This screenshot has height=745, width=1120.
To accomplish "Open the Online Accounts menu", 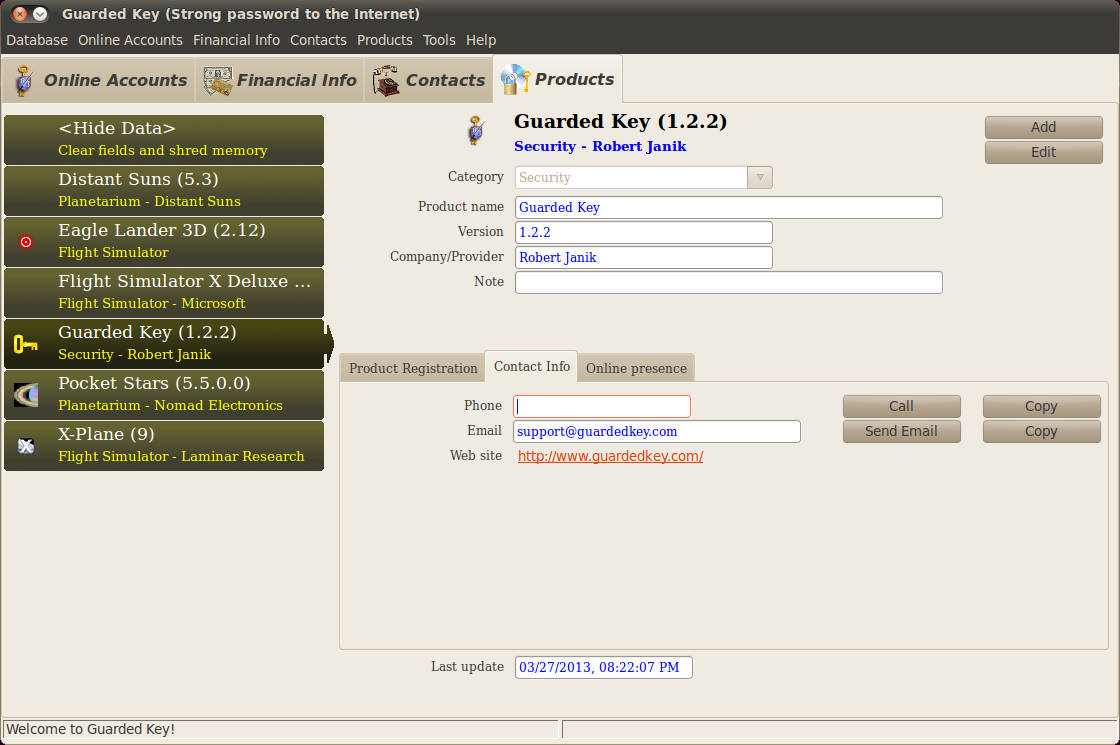I will point(130,40).
